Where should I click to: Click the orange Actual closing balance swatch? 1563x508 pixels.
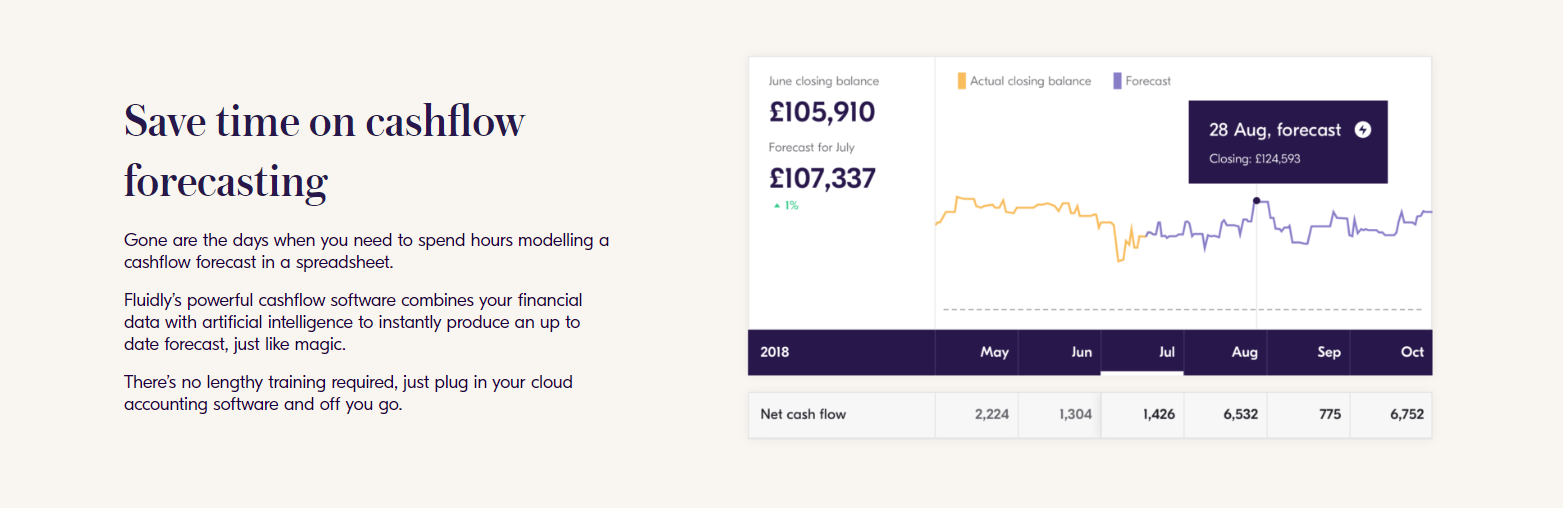(x=962, y=81)
